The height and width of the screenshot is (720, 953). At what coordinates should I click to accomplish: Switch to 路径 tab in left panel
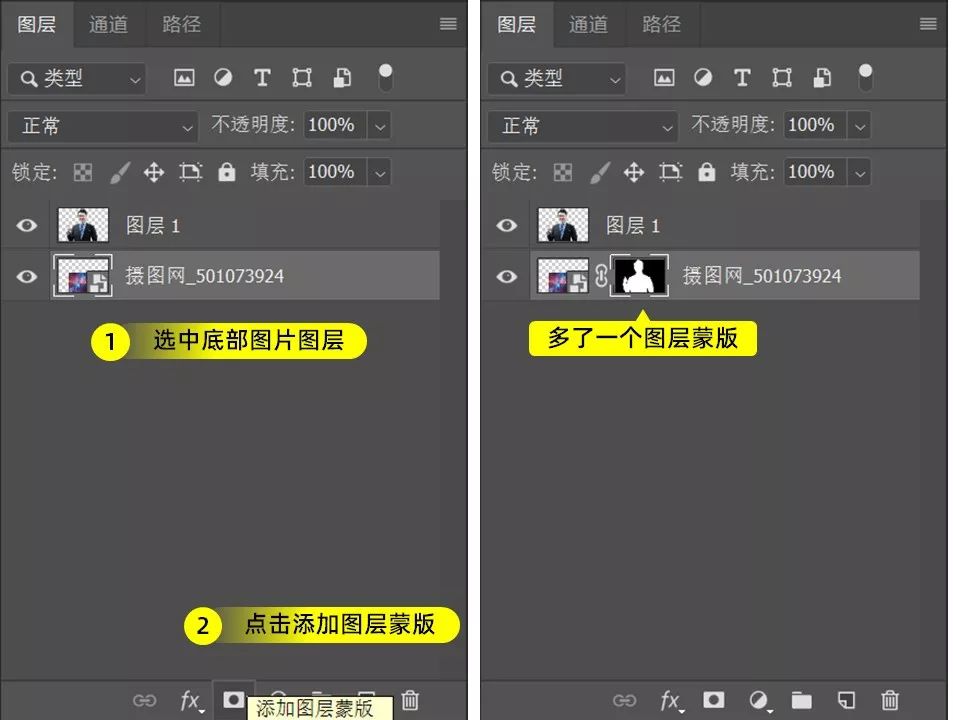point(182,24)
